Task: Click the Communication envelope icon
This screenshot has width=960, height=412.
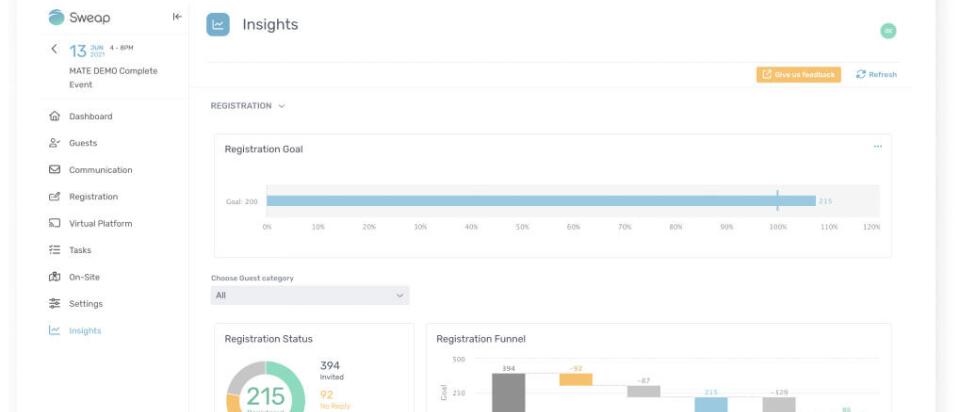Action: click(x=55, y=170)
